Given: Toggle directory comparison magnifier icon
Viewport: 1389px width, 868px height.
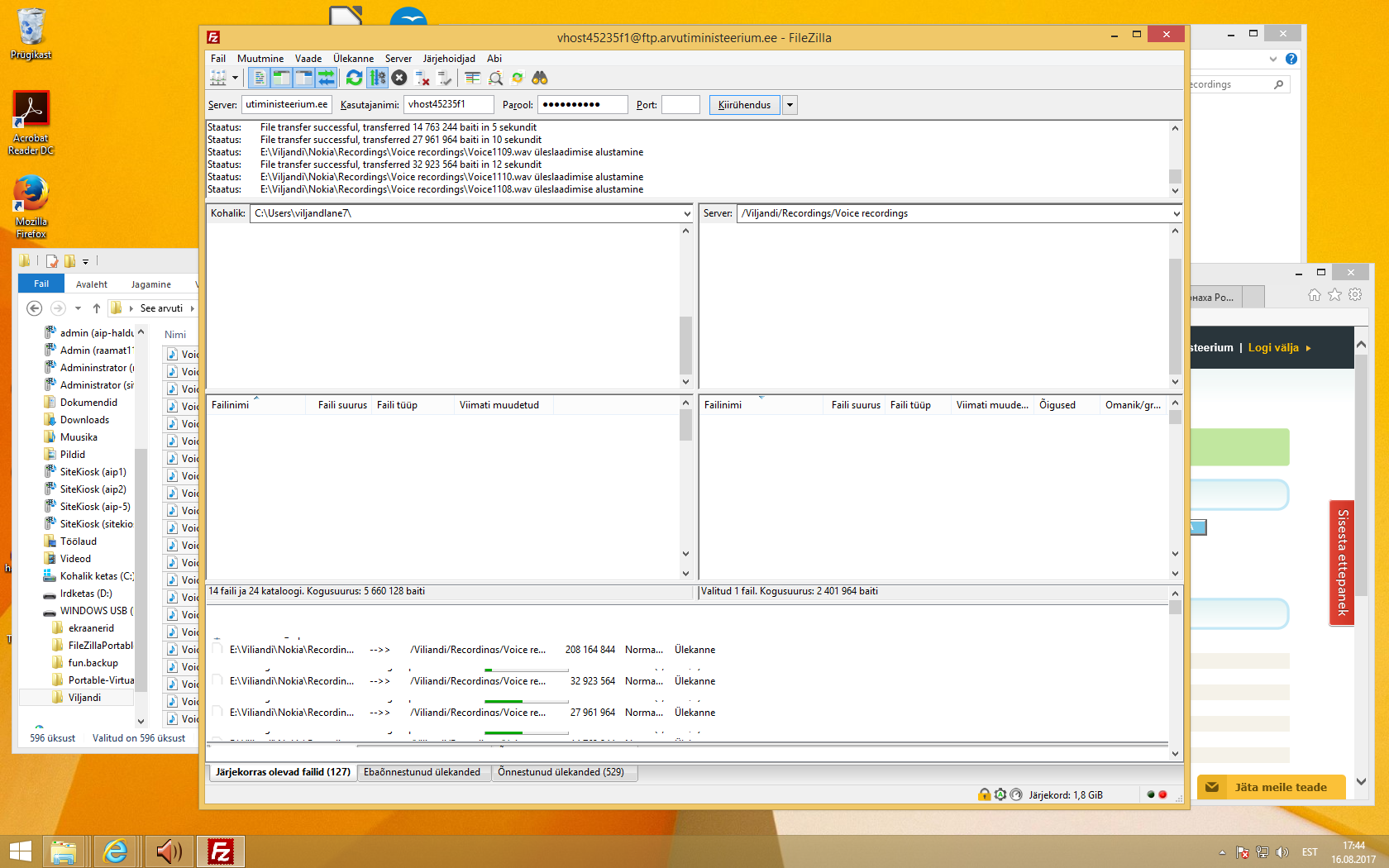Looking at the screenshot, I should (495, 78).
